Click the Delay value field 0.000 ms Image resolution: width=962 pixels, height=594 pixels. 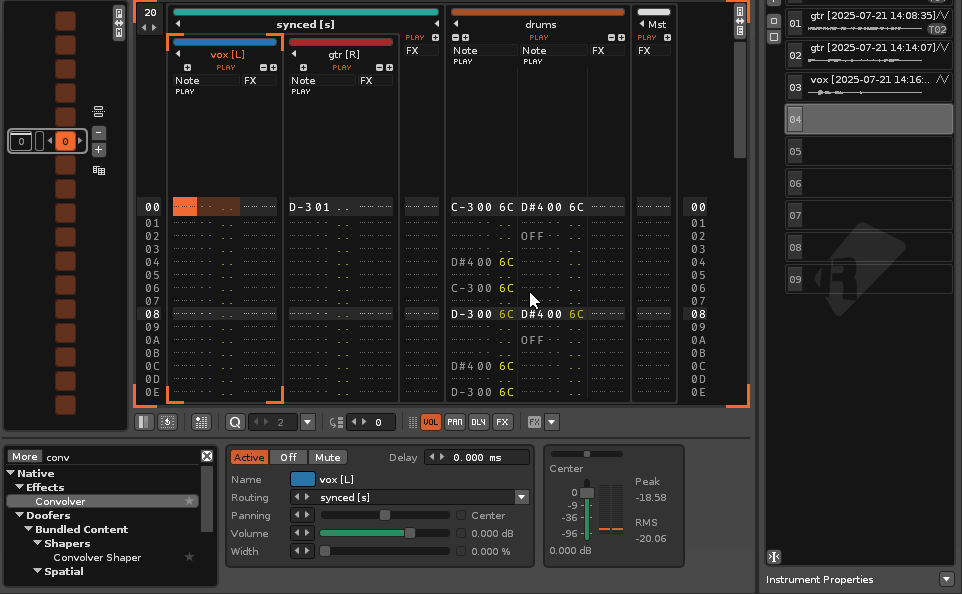tap(477, 457)
